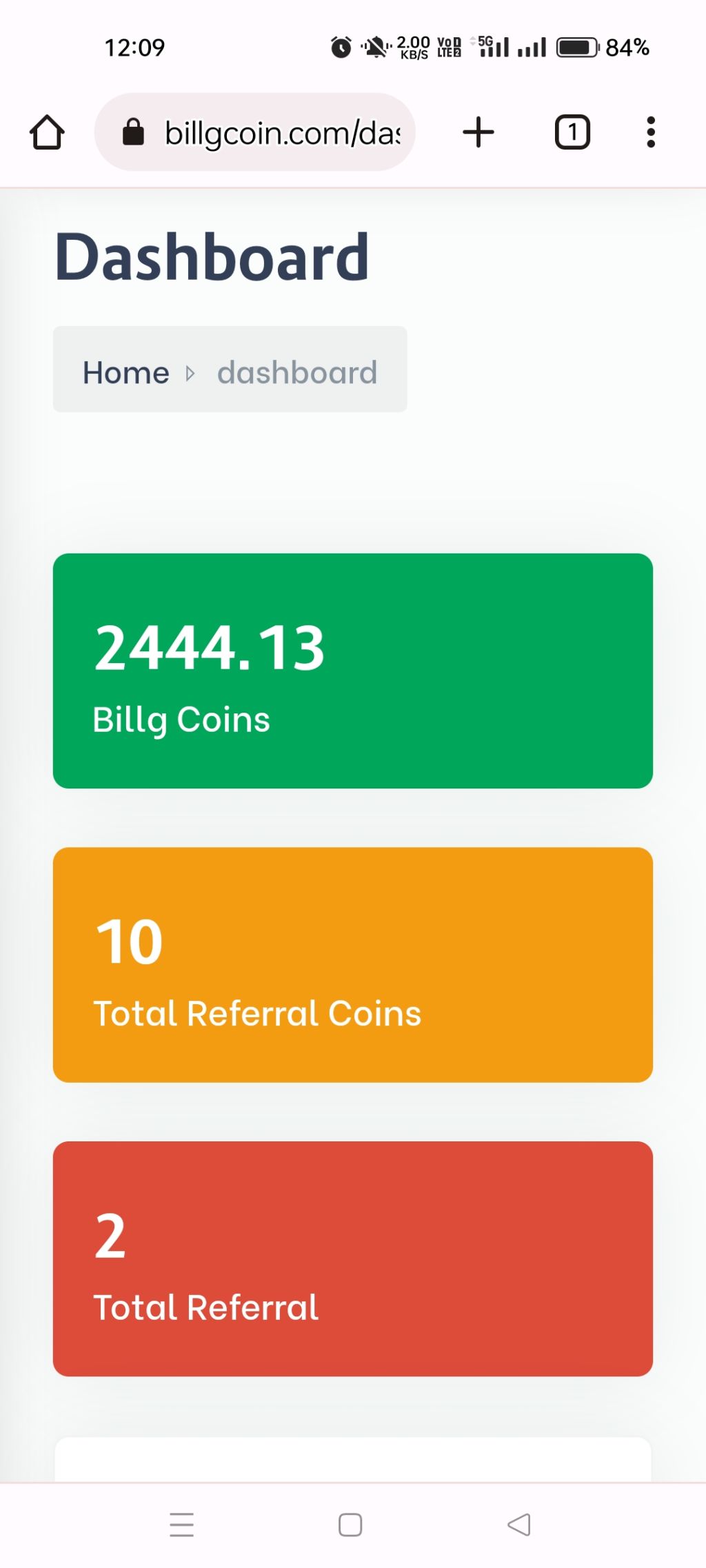
Task: Tap the Android recent apps navigation icon
Action: coord(182,1525)
